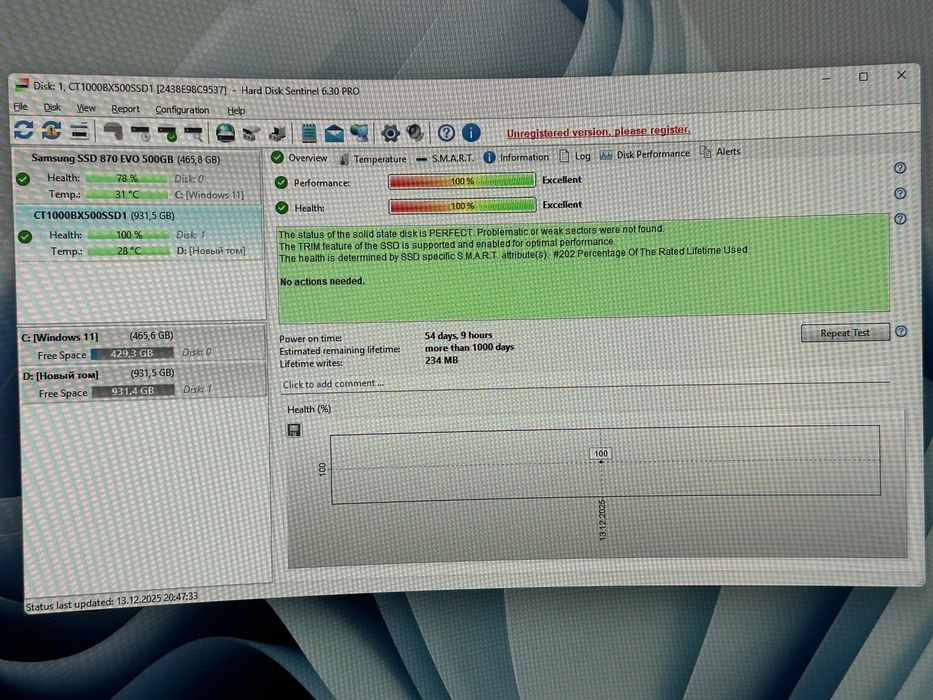Viewport: 933px width, 700px height.
Task: Click the gray hard drive toolbar icon
Action: pyautogui.click(x=113, y=131)
